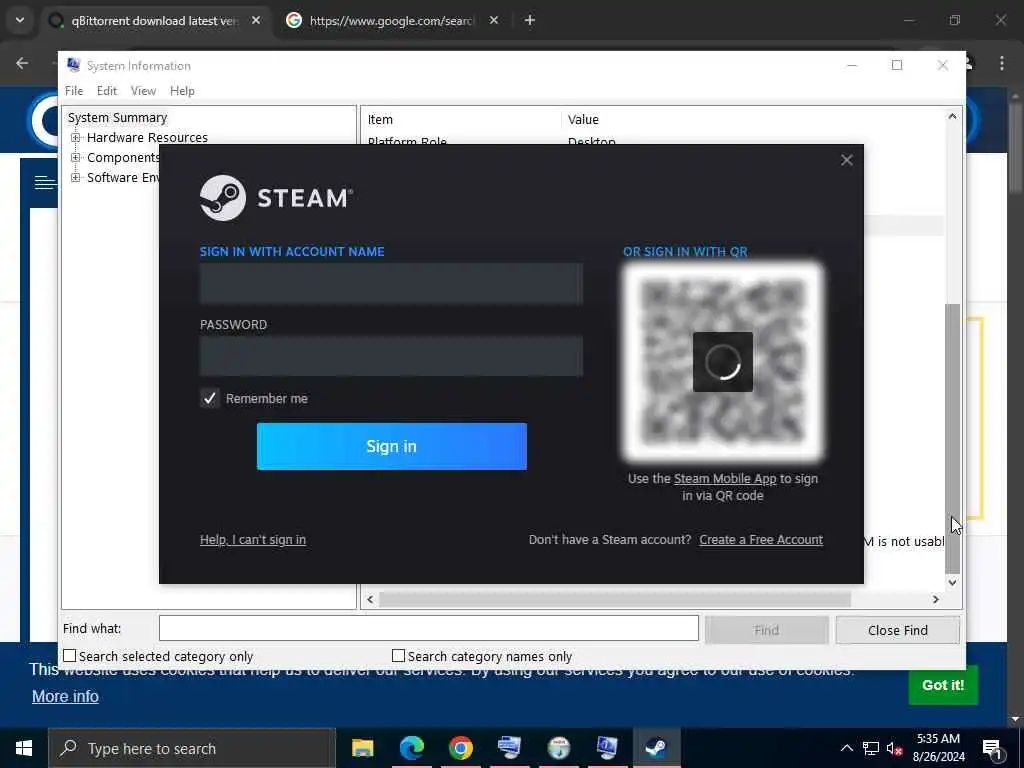
Task: Open the browser three-dot menu
Action: click(1002, 63)
